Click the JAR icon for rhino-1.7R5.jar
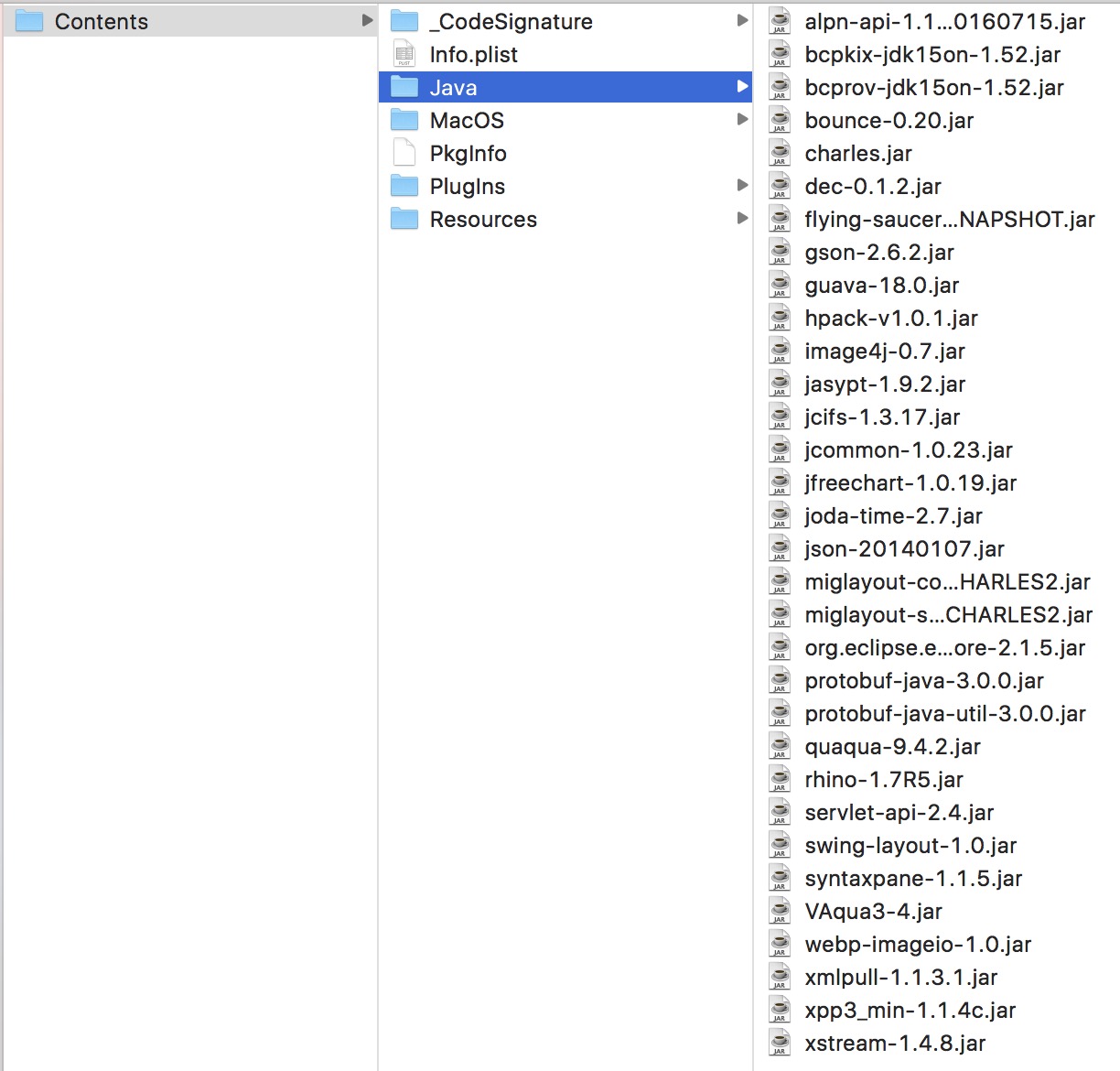This screenshot has width=1120, height=1071. 780,779
